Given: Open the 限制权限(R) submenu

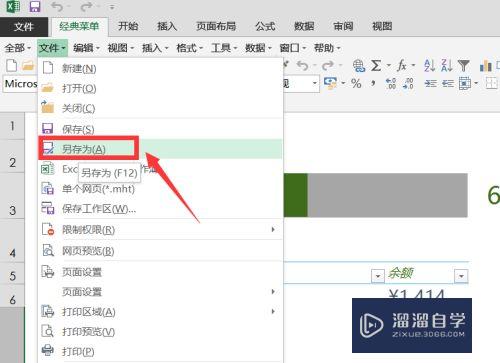Looking at the screenshot, I should click(160, 230).
